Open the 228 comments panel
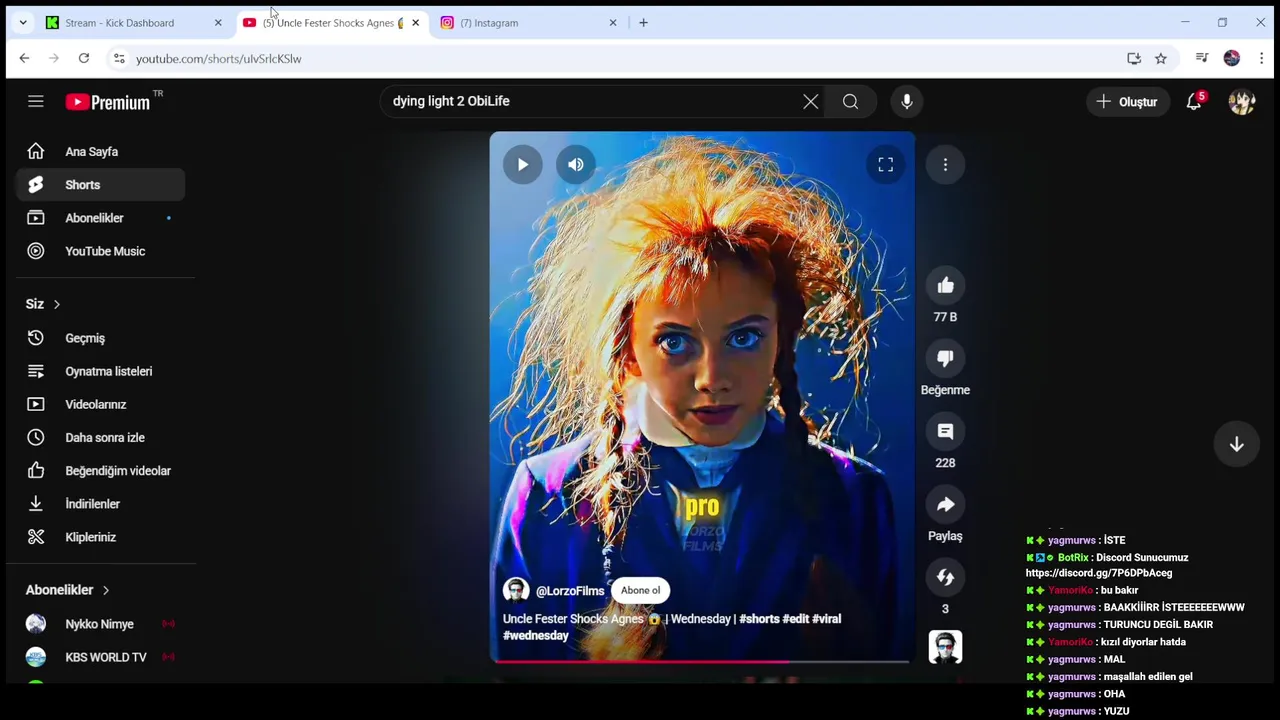 point(945,432)
